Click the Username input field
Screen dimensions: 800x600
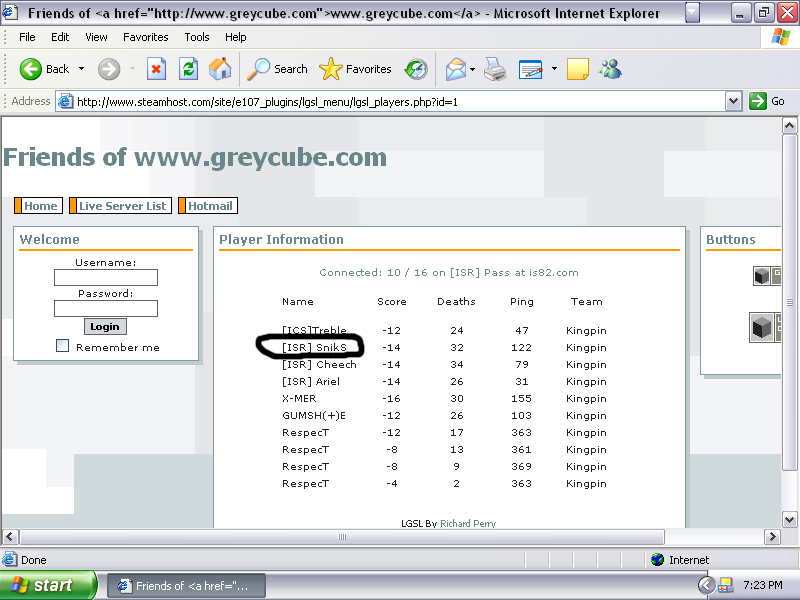pyautogui.click(x=106, y=278)
